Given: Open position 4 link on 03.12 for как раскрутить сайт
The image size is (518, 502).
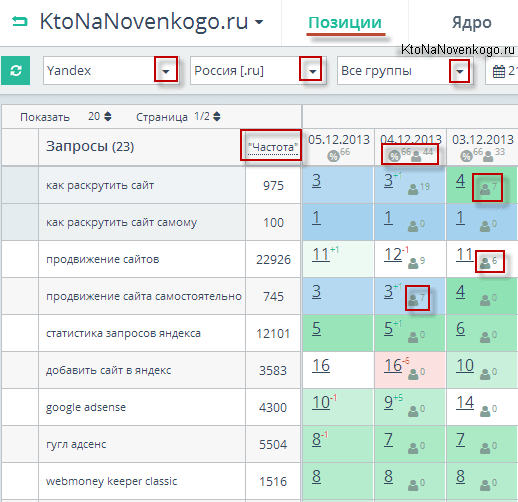Looking at the screenshot, I should click(460, 181).
